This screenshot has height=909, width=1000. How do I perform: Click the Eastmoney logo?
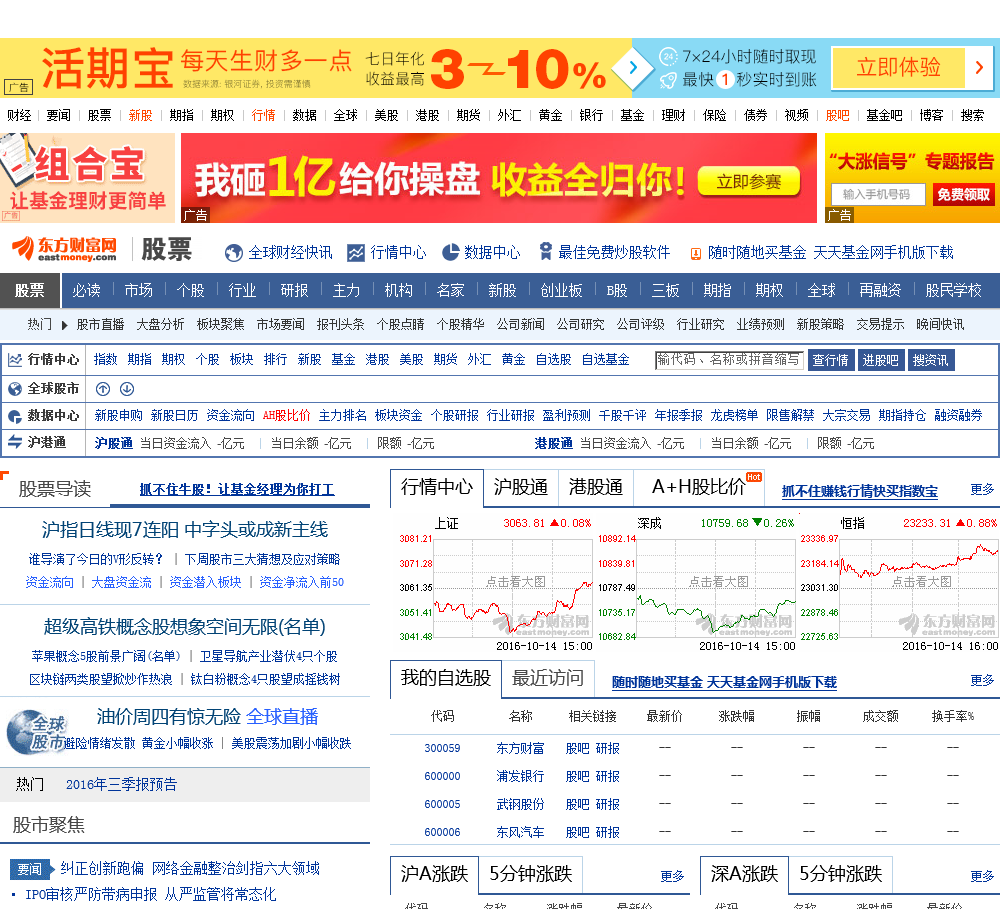pyautogui.click(x=64, y=249)
